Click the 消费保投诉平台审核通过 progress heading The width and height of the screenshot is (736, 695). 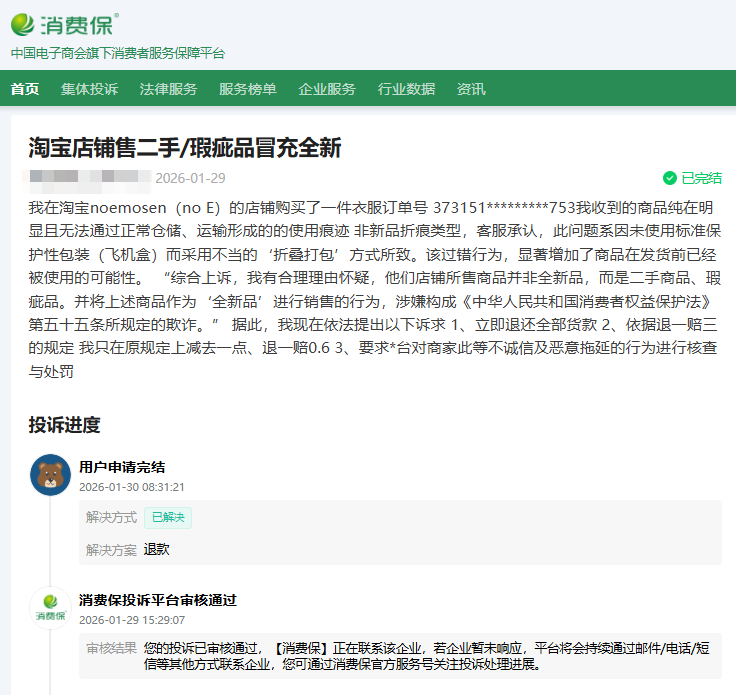[x=158, y=600]
